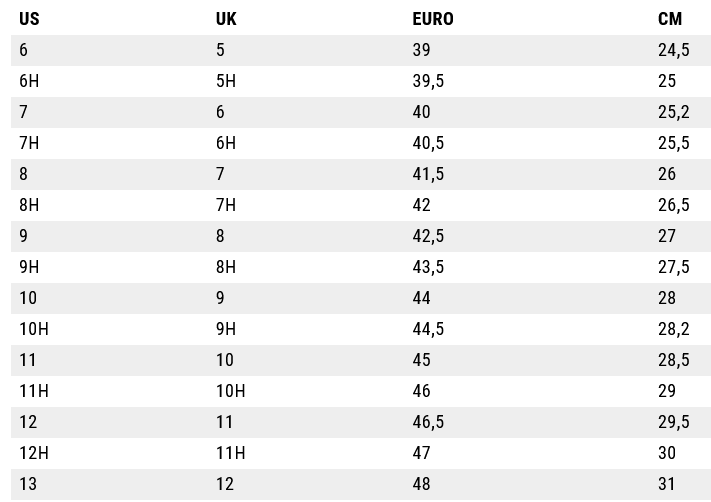711x502 pixels.
Task: Select the UK size 5 cell
Action: 220,50
